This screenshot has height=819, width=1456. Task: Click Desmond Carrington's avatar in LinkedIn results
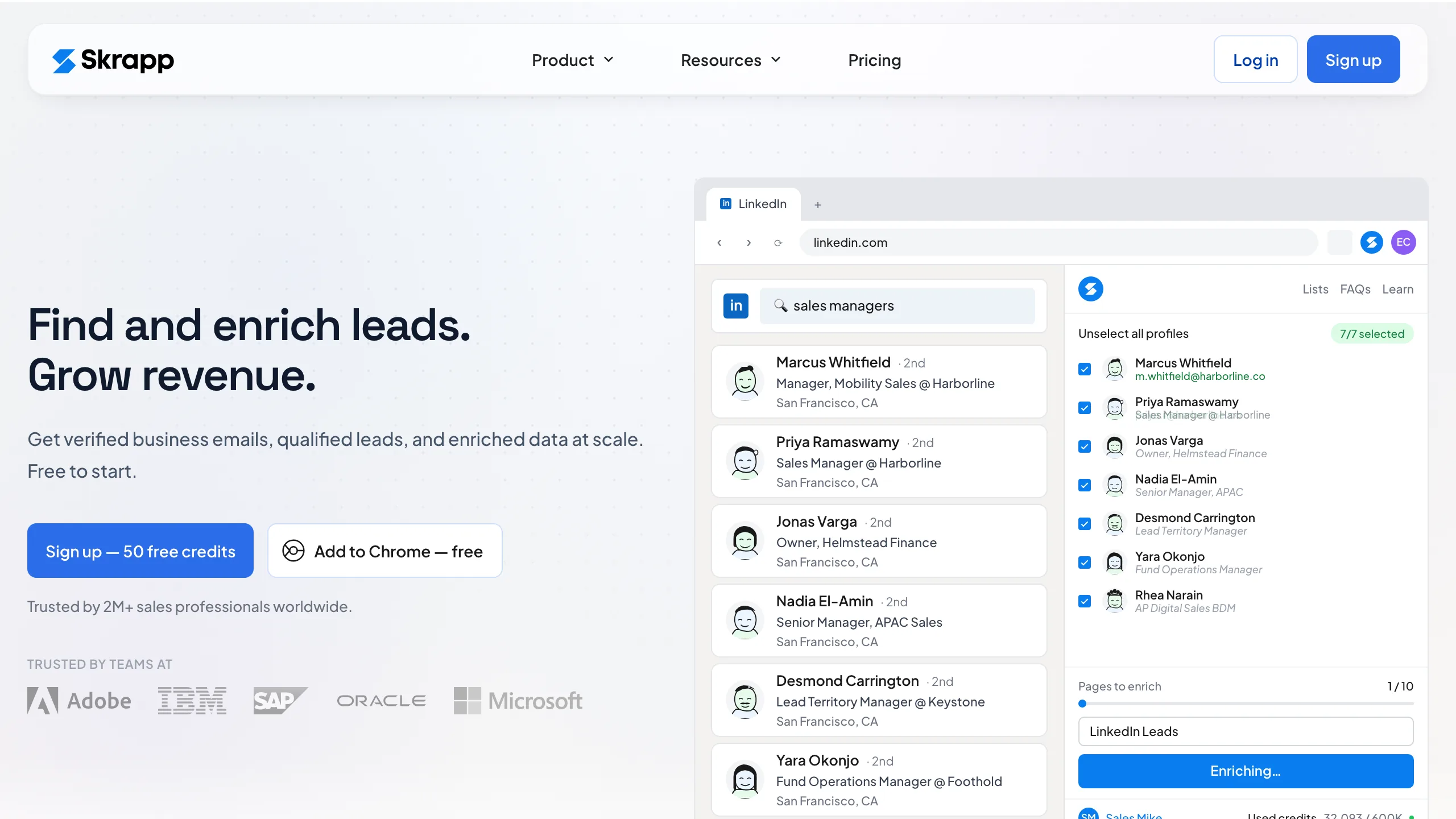745,700
